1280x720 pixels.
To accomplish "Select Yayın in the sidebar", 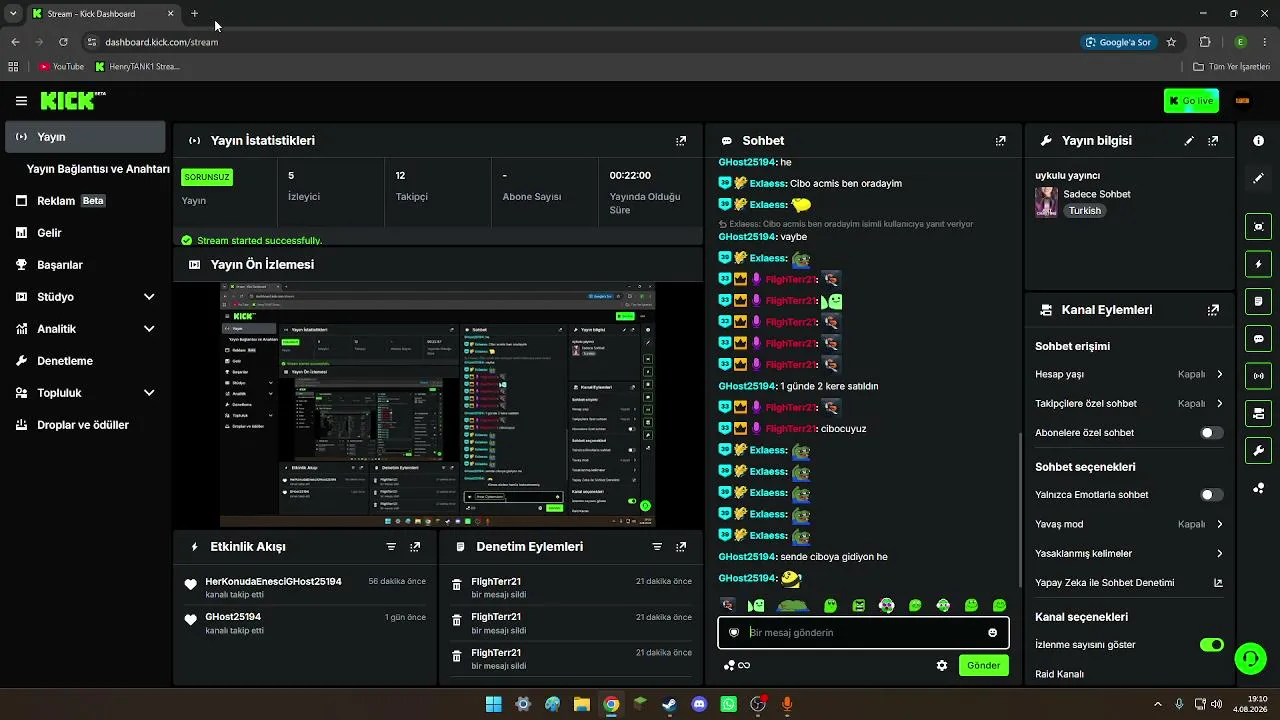I will [85, 137].
